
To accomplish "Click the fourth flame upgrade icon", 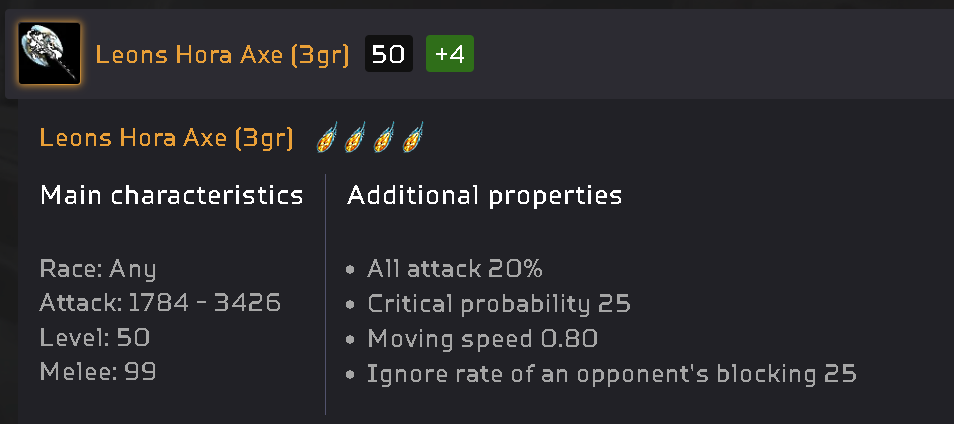I will (413, 139).
